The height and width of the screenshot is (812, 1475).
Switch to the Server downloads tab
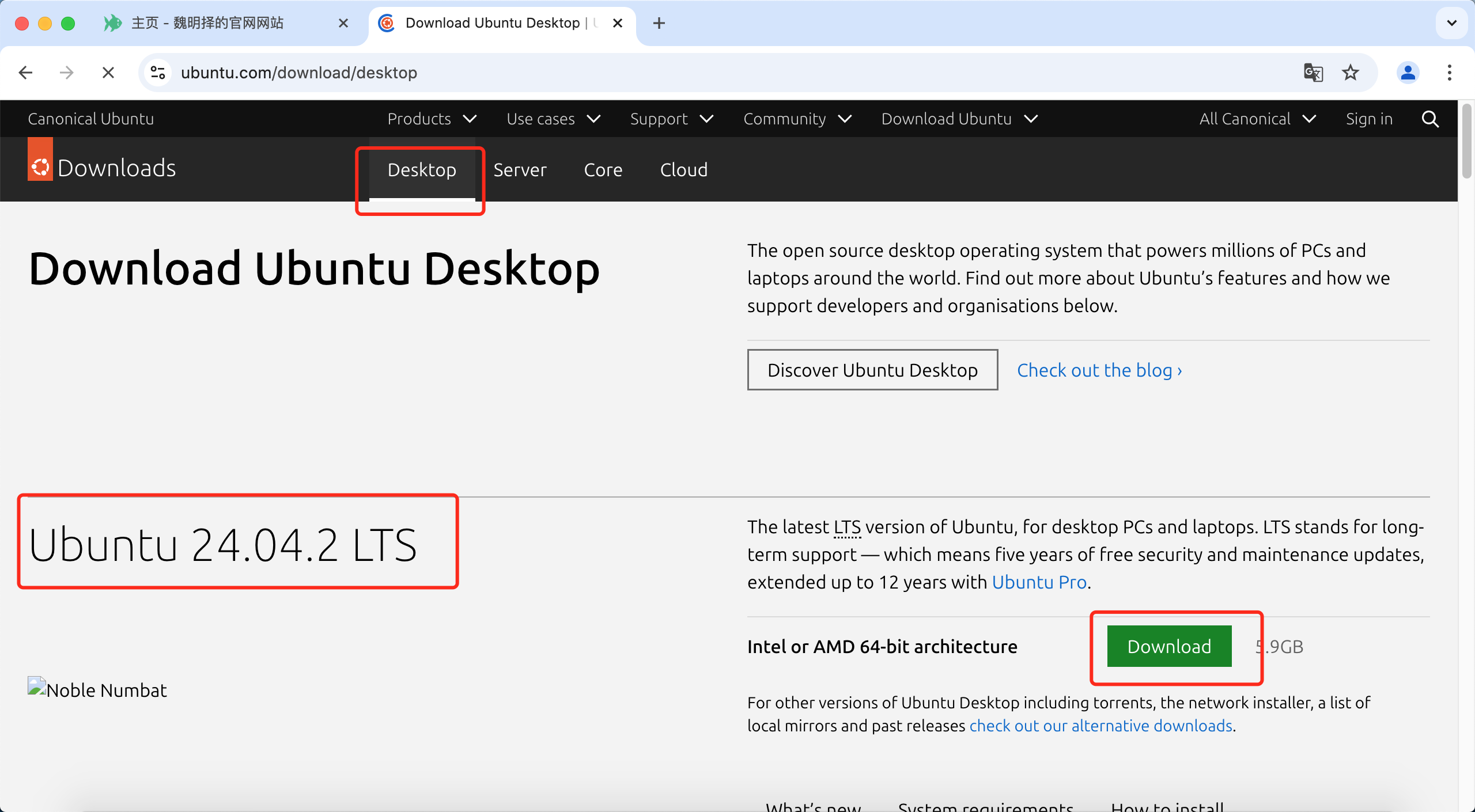pyautogui.click(x=520, y=170)
